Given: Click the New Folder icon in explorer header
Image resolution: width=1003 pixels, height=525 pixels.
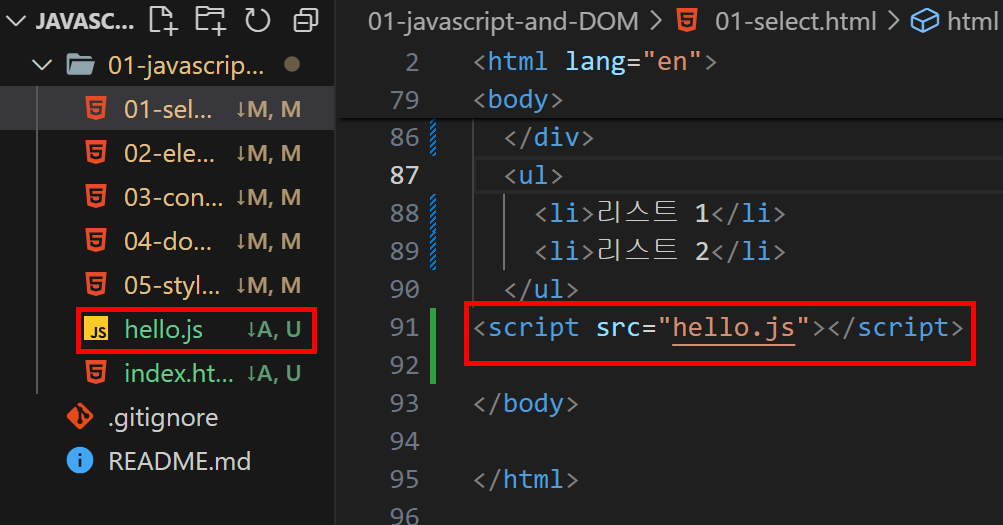Looking at the screenshot, I should [x=210, y=20].
